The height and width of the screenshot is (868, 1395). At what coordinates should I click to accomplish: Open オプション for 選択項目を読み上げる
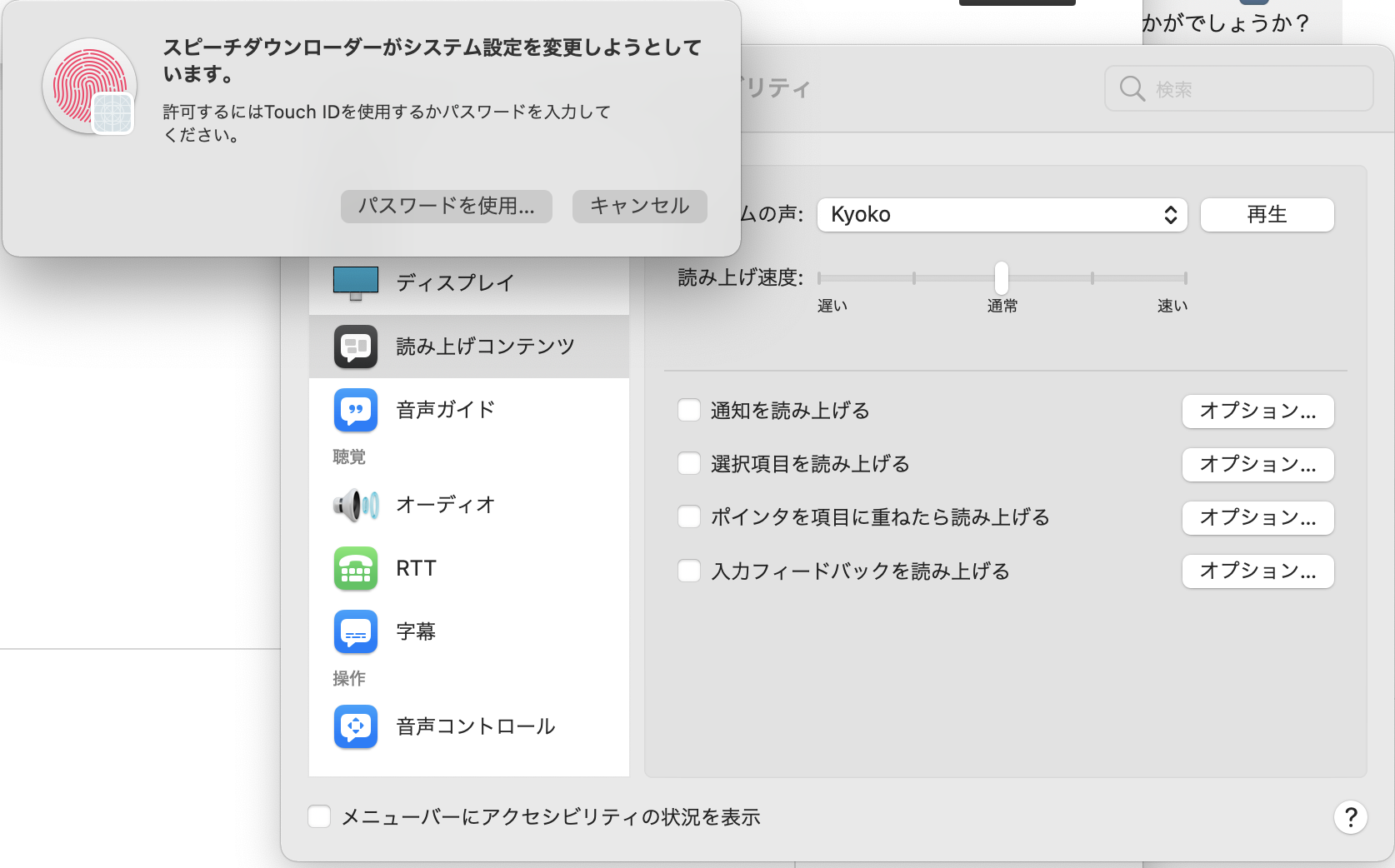coord(1257,464)
